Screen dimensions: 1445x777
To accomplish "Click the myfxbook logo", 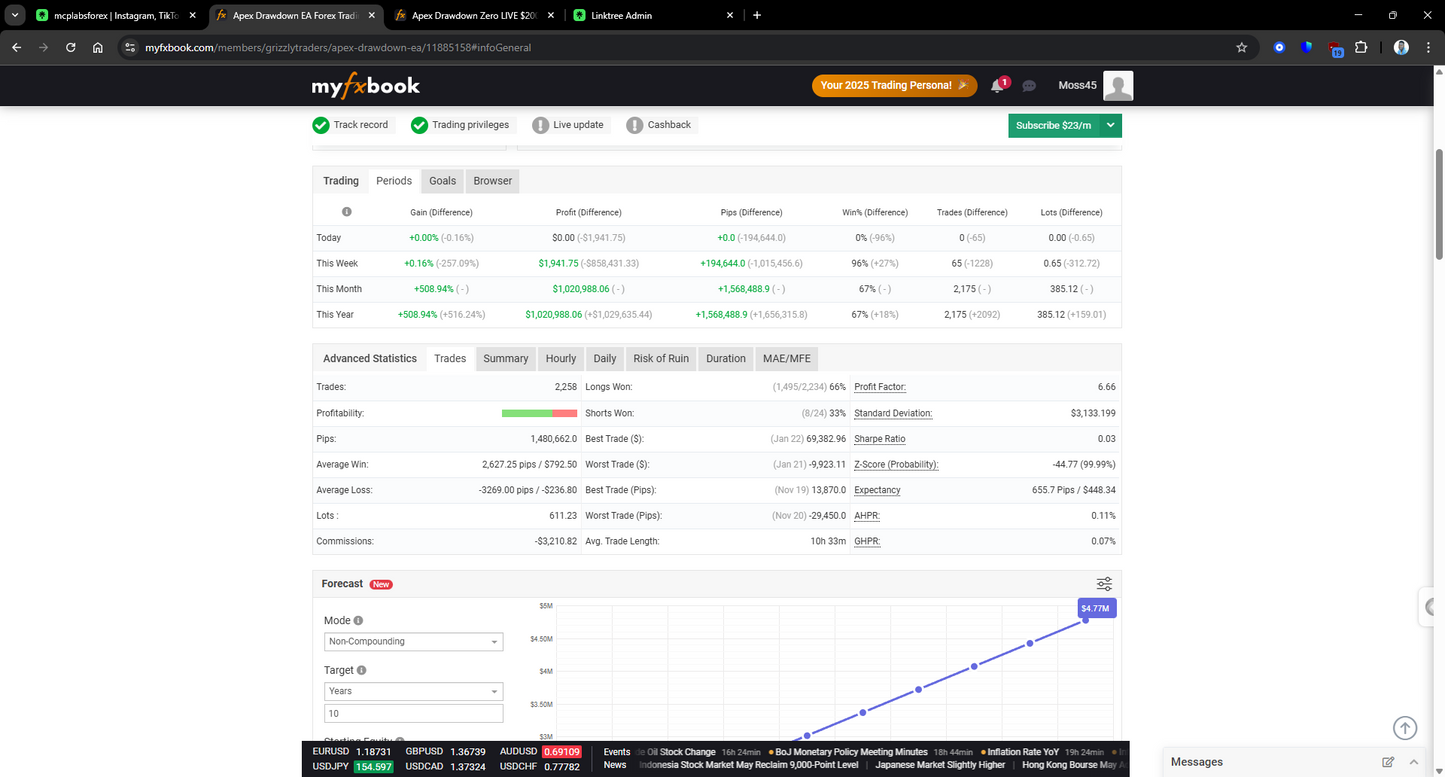I will point(364,86).
